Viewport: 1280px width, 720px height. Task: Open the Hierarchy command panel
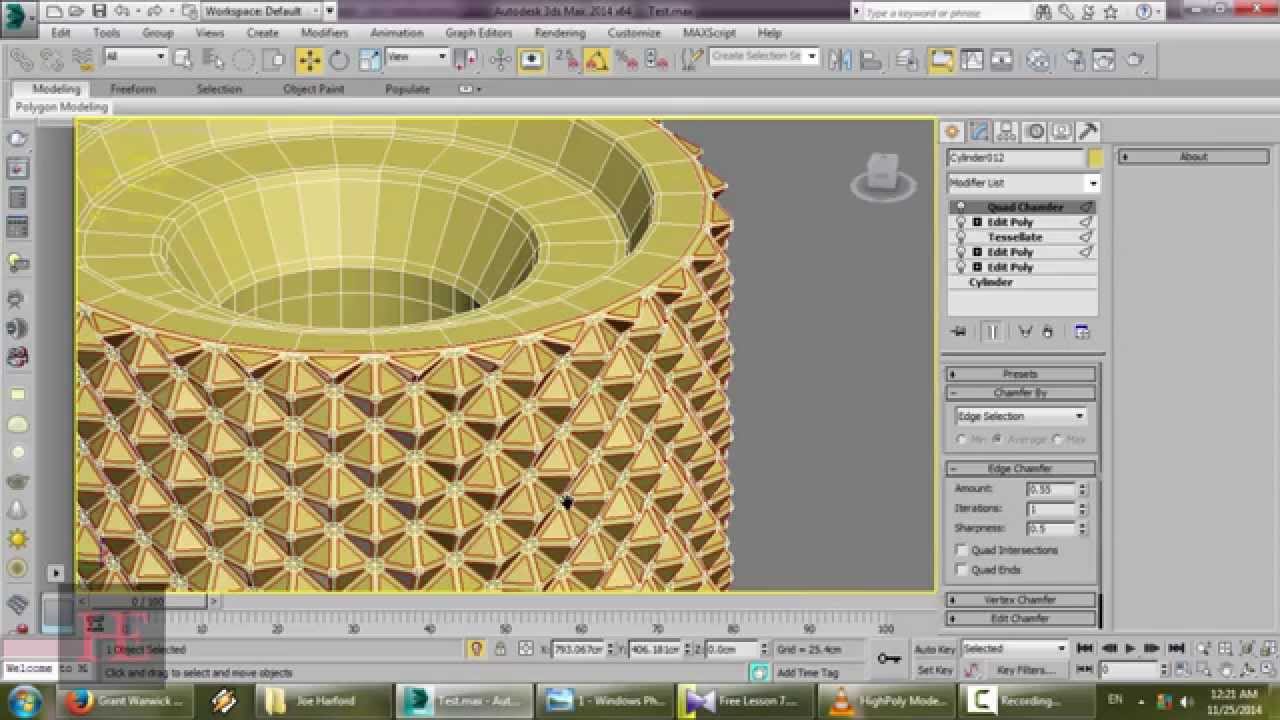click(x=1006, y=131)
